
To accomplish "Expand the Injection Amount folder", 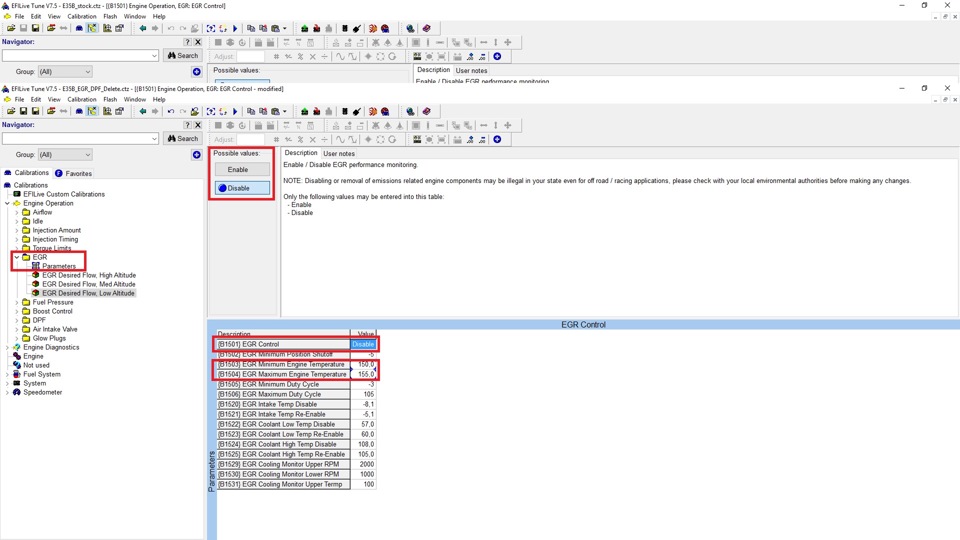I will click(17, 230).
